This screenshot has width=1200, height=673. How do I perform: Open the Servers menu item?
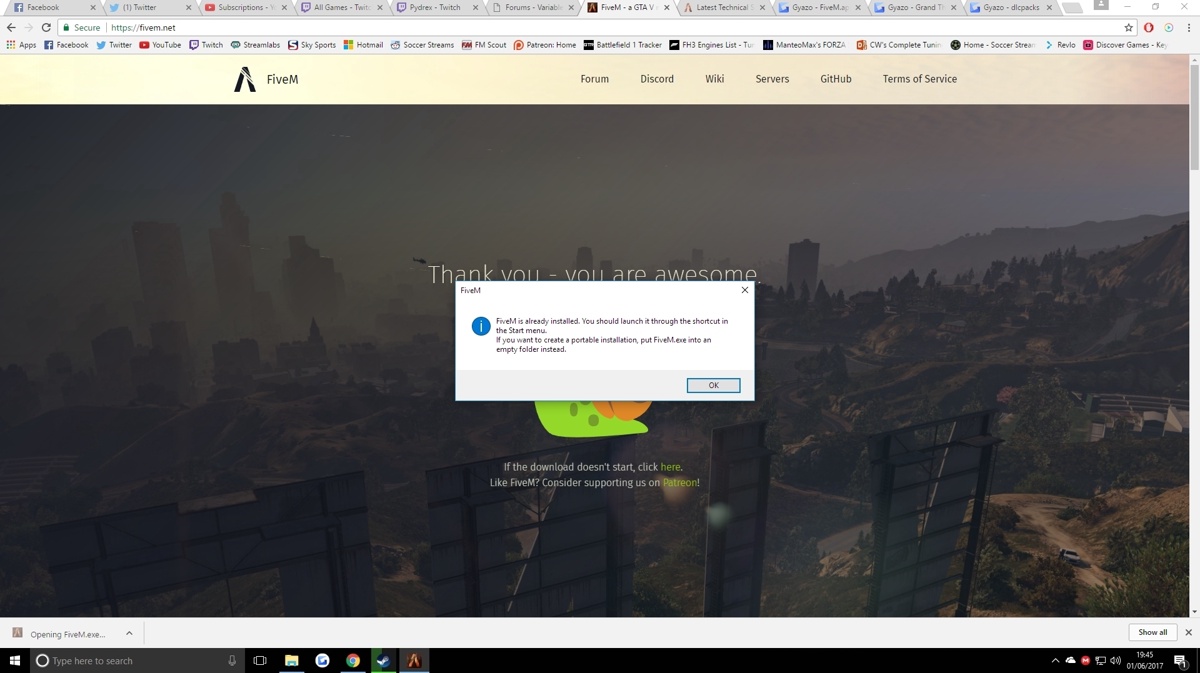(772, 78)
